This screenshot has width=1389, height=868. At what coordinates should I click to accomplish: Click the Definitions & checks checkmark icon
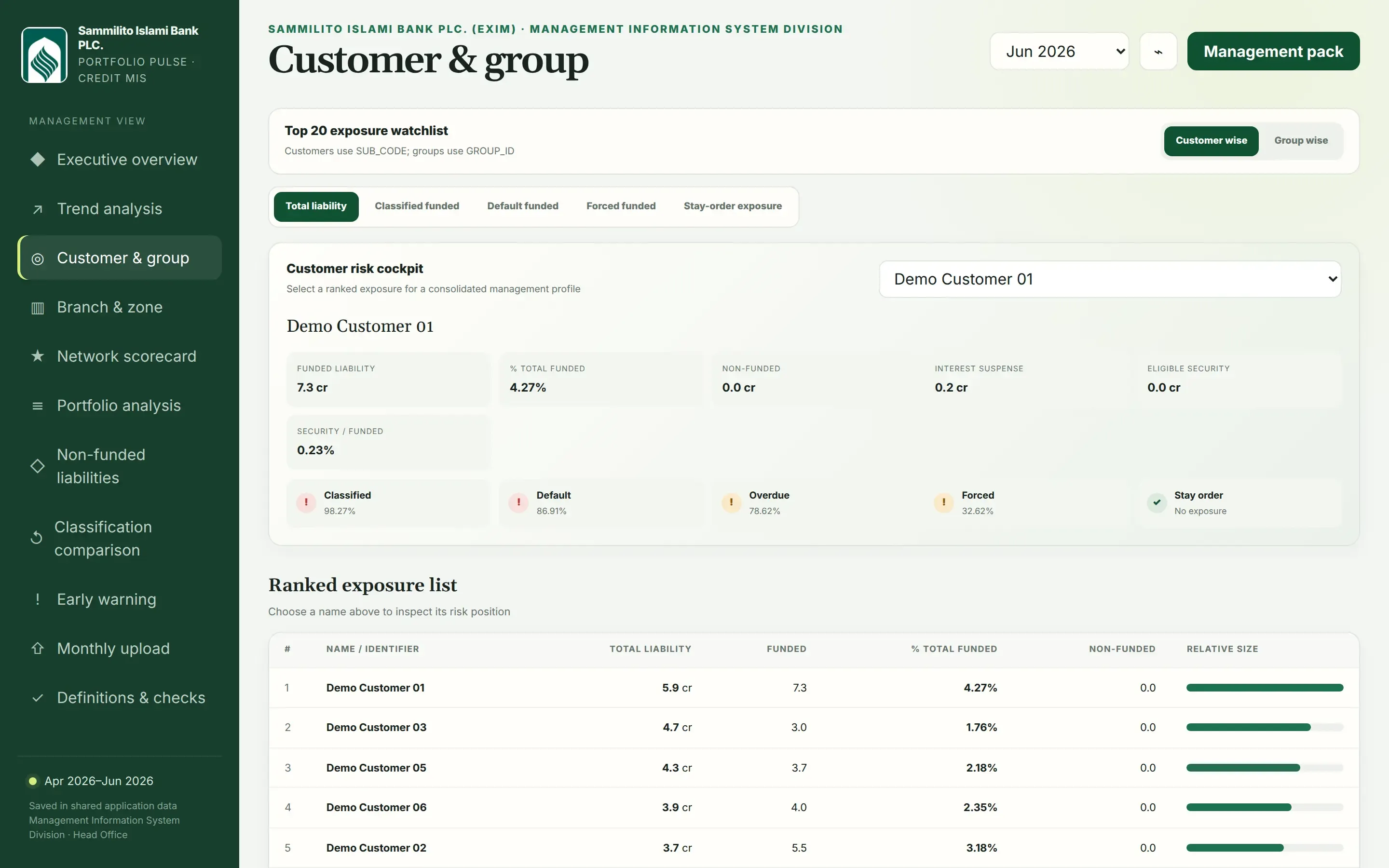pos(37,698)
